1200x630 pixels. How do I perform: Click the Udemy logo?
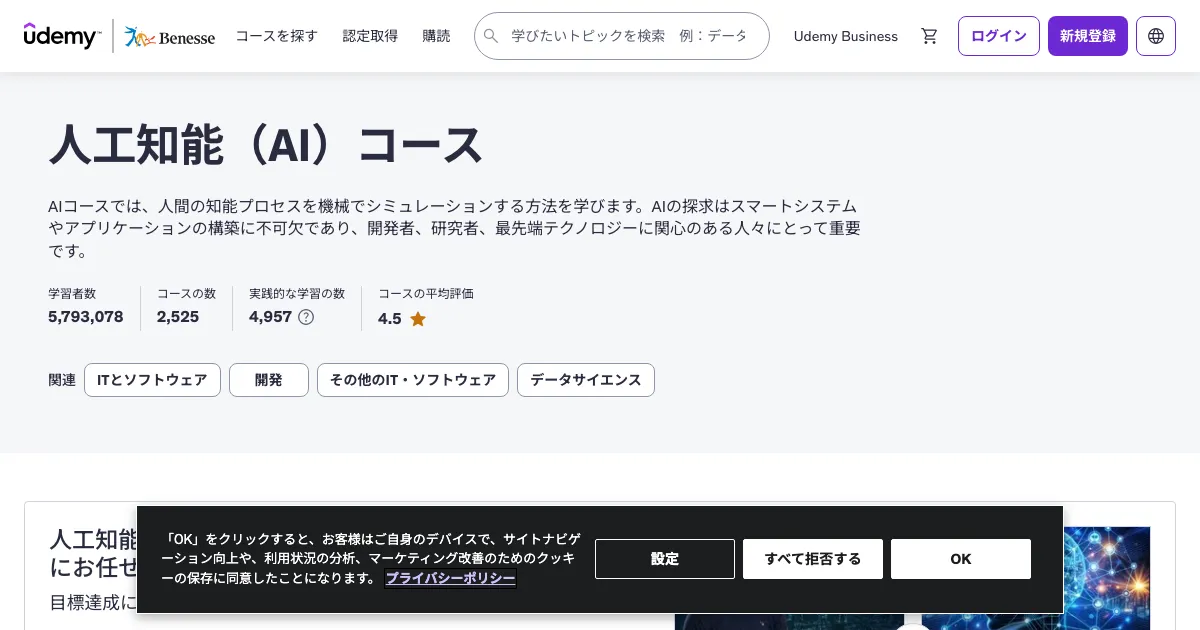point(62,35)
